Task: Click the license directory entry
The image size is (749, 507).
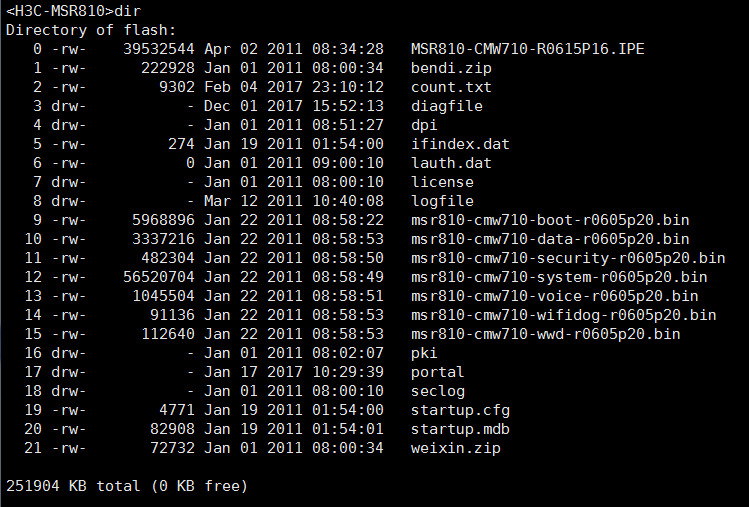Action: [x=442, y=182]
